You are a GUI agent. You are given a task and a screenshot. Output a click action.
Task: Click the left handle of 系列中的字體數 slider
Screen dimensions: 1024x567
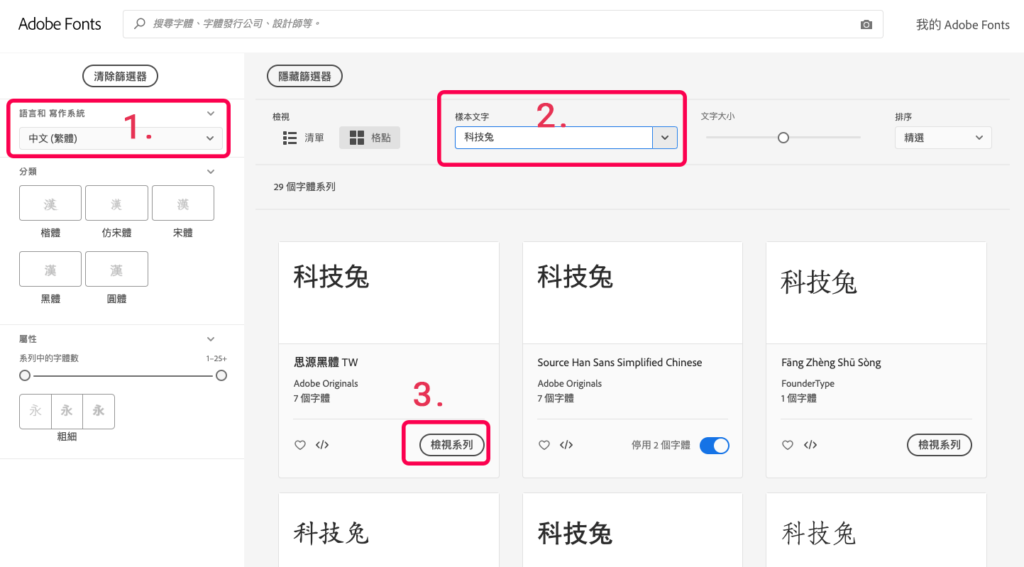25,376
